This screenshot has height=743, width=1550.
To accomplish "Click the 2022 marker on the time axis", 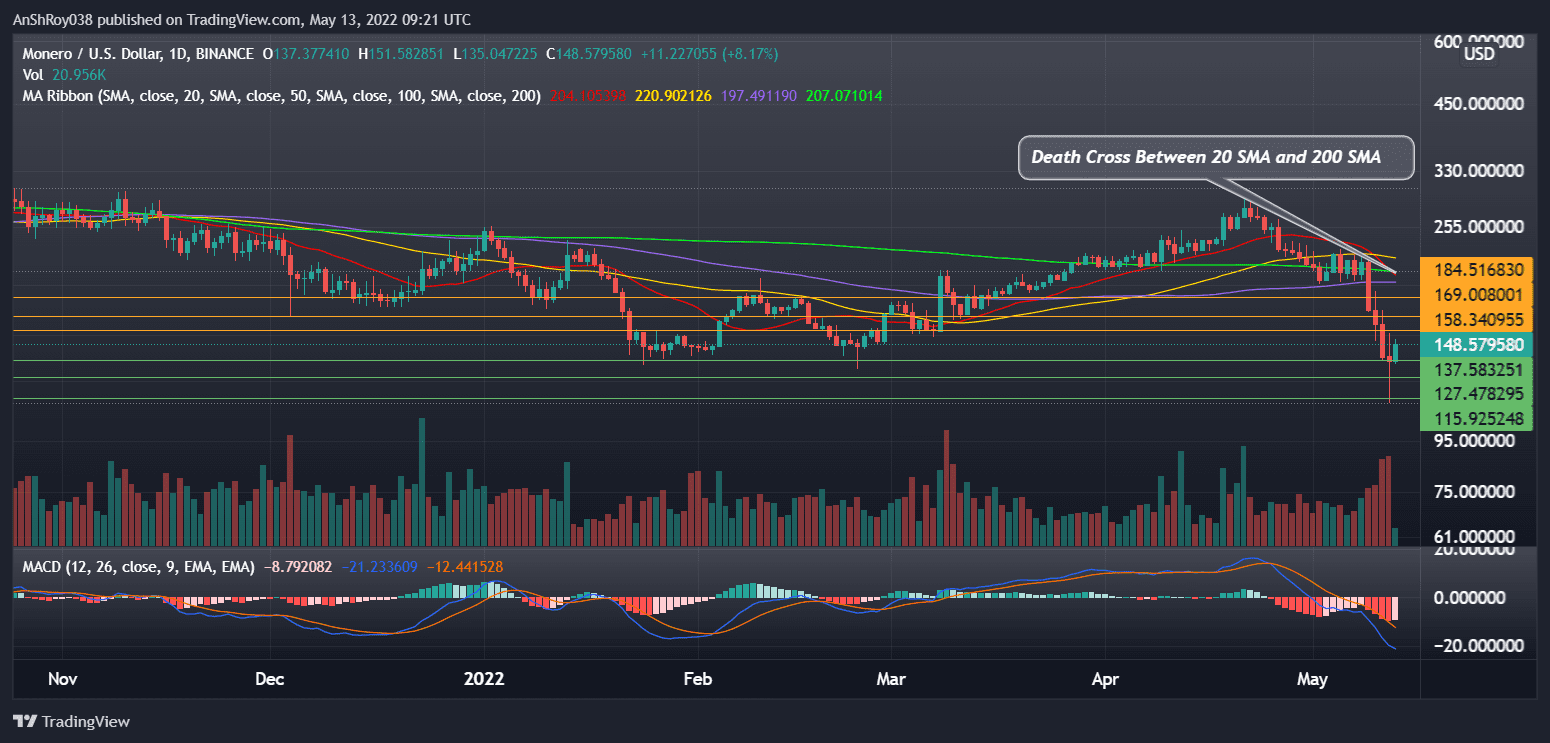I will pyautogui.click(x=485, y=678).
